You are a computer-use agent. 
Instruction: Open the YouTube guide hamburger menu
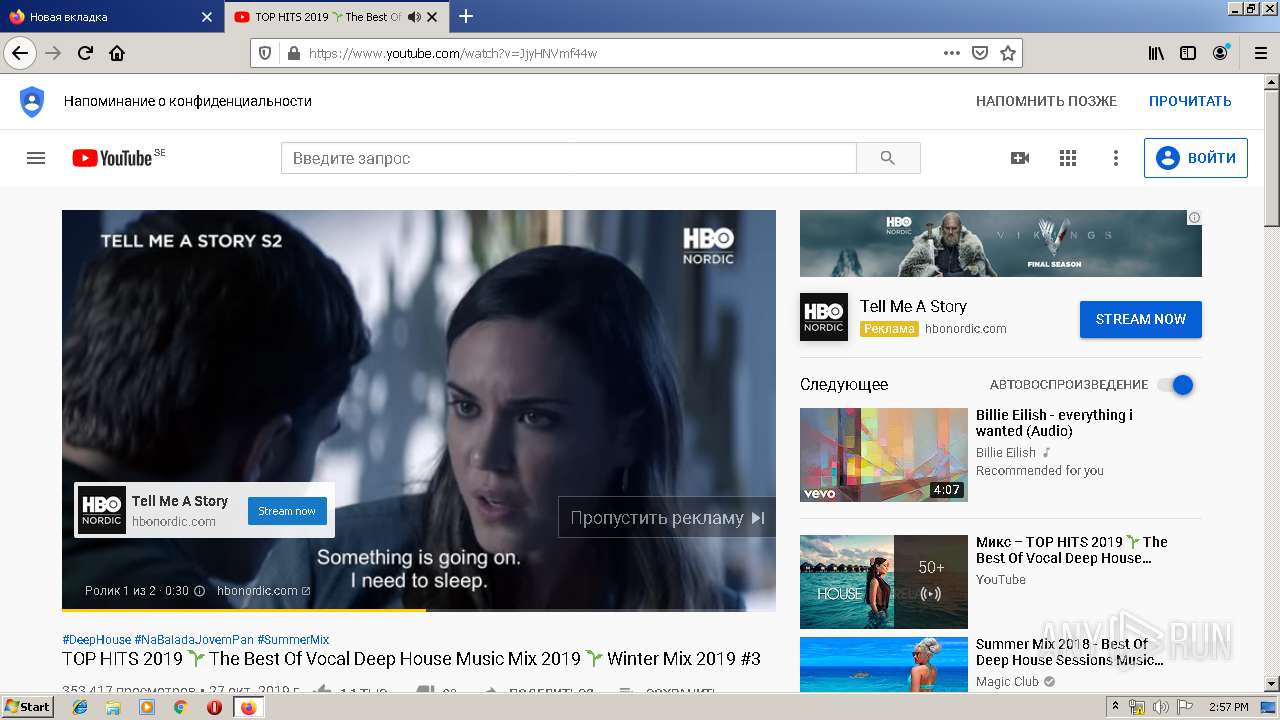(36, 158)
